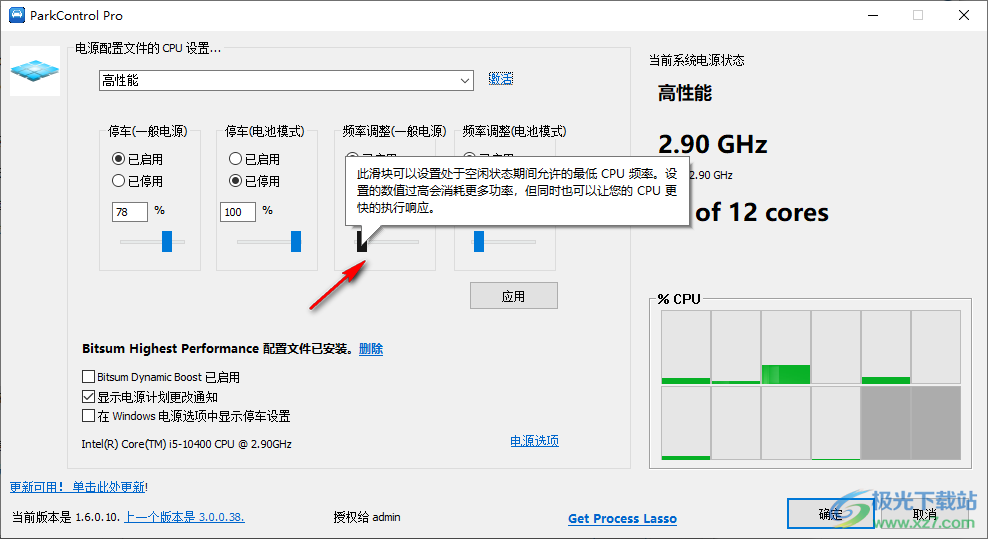
Task: Toggle 显示电源计划更改通知 checkbox
Action: (88, 397)
